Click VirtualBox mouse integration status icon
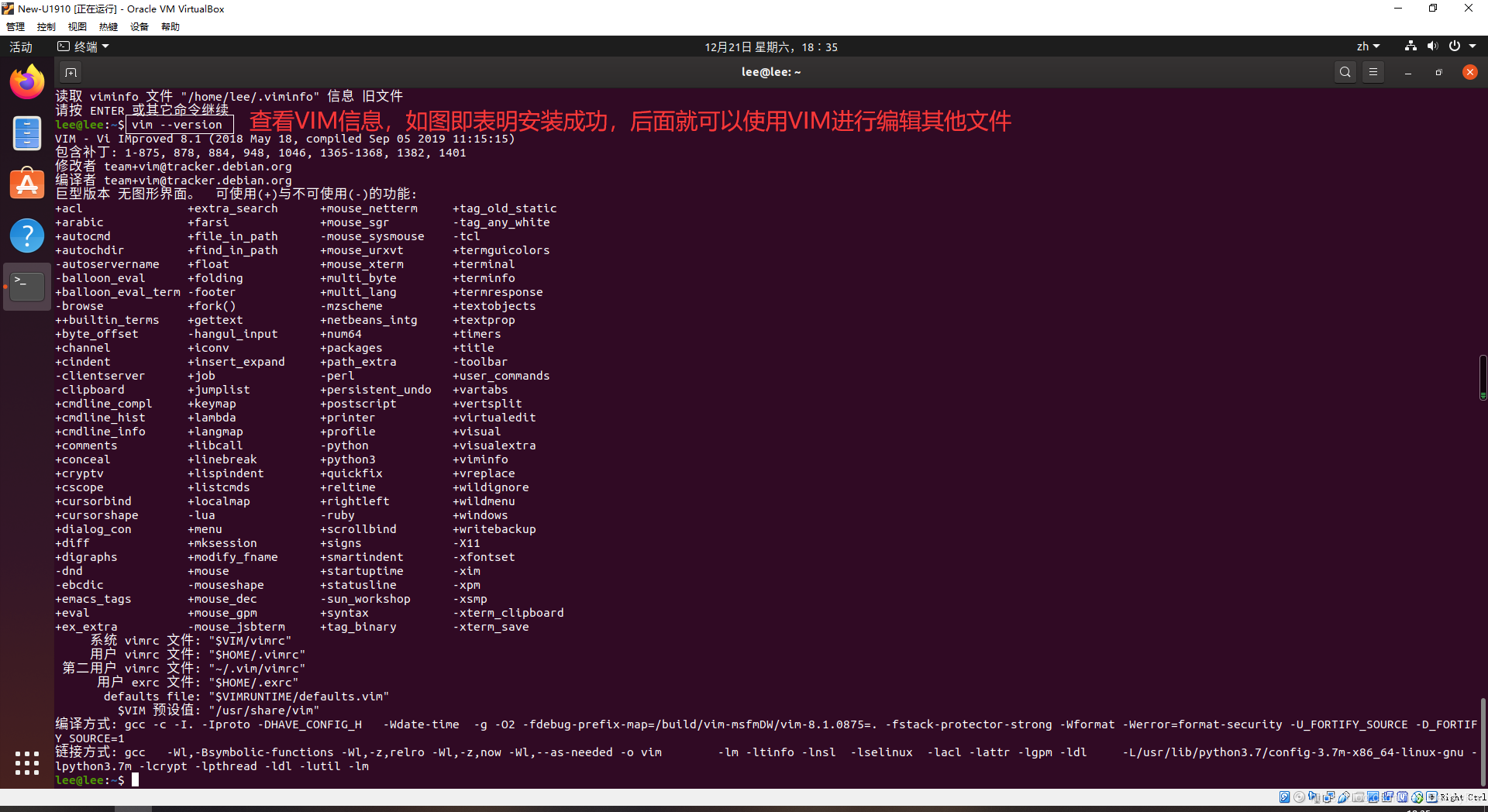This screenshot has height=812, width=1488. [1417, 797]
